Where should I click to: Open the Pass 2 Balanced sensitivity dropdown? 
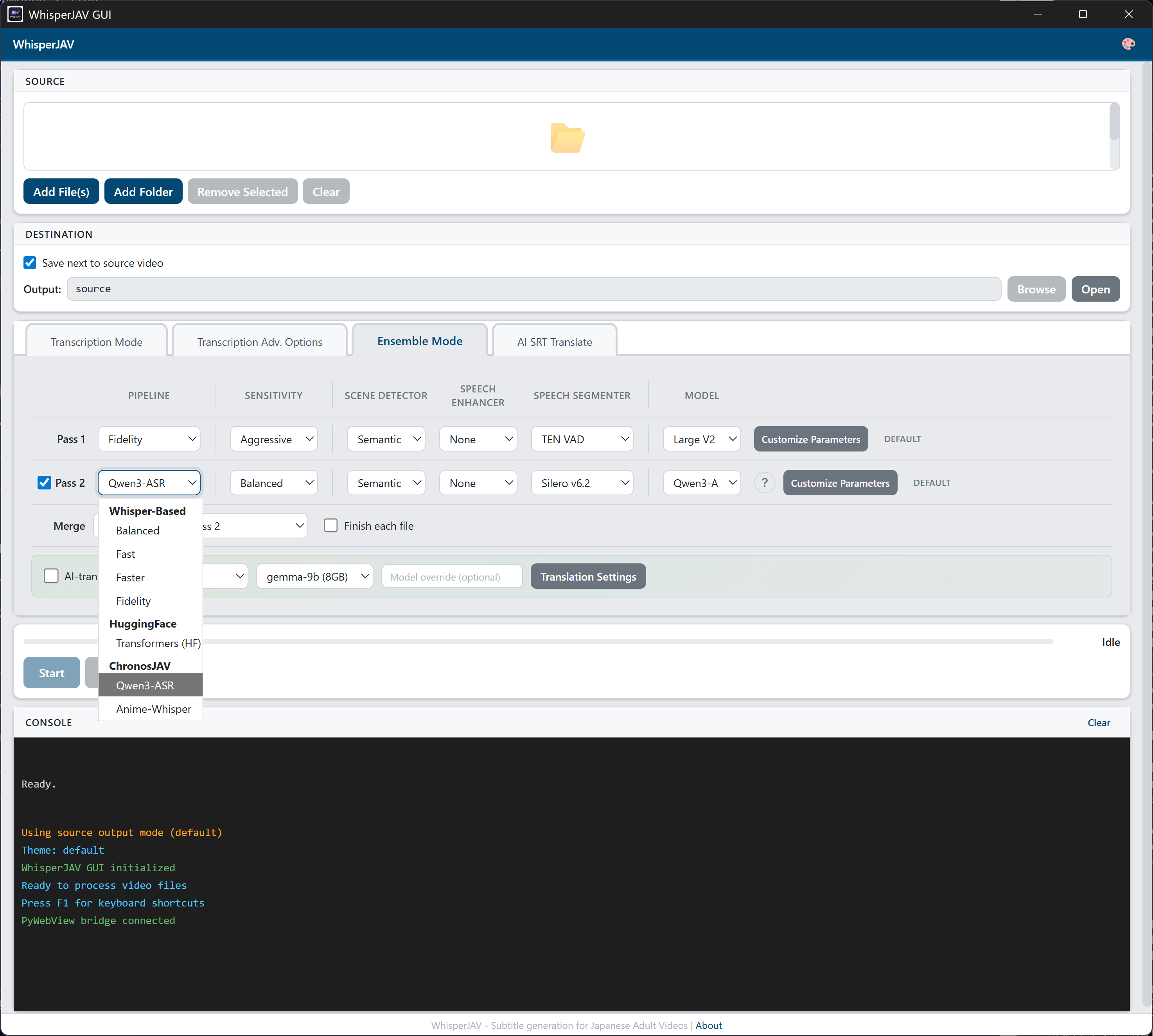274,482
